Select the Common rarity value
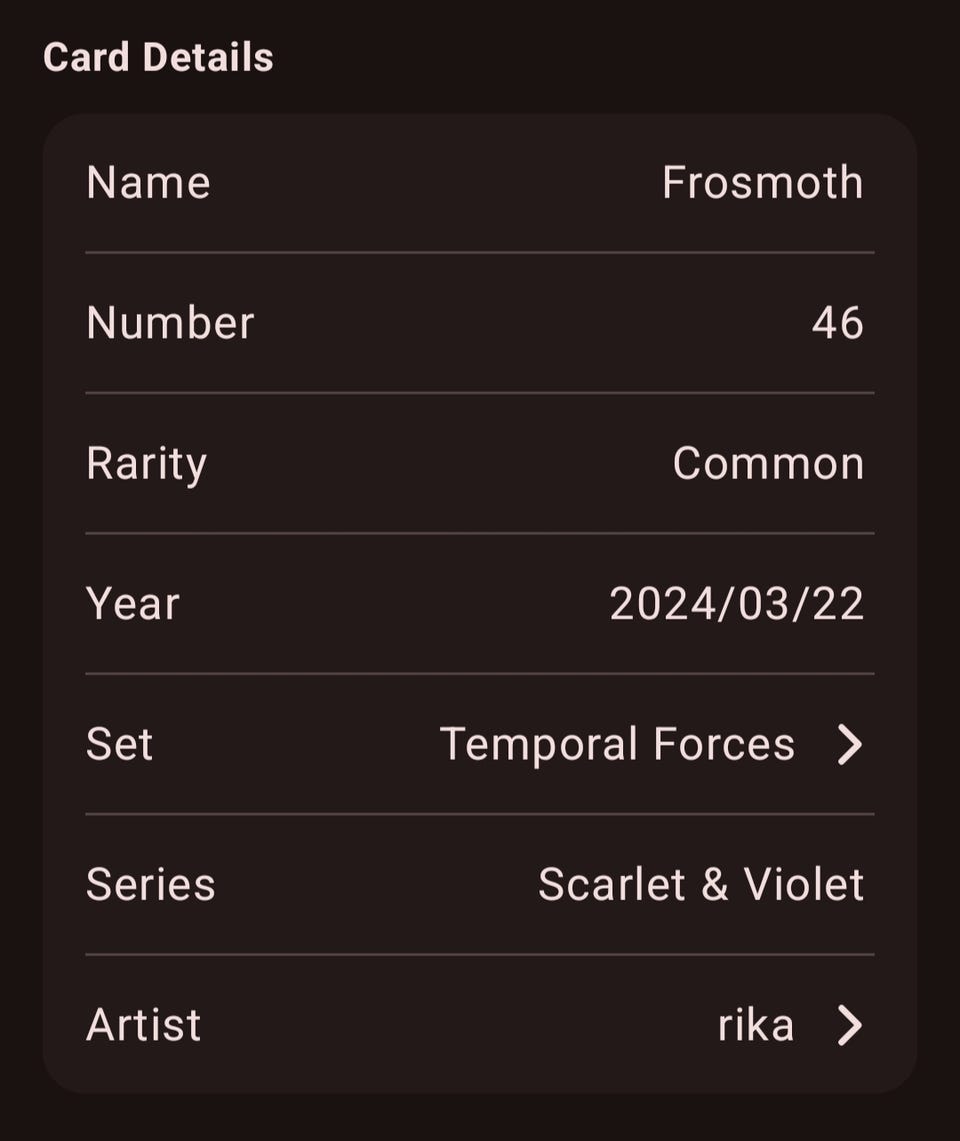The height and width of the screenshot is (1141, 960). click(768, 464)
